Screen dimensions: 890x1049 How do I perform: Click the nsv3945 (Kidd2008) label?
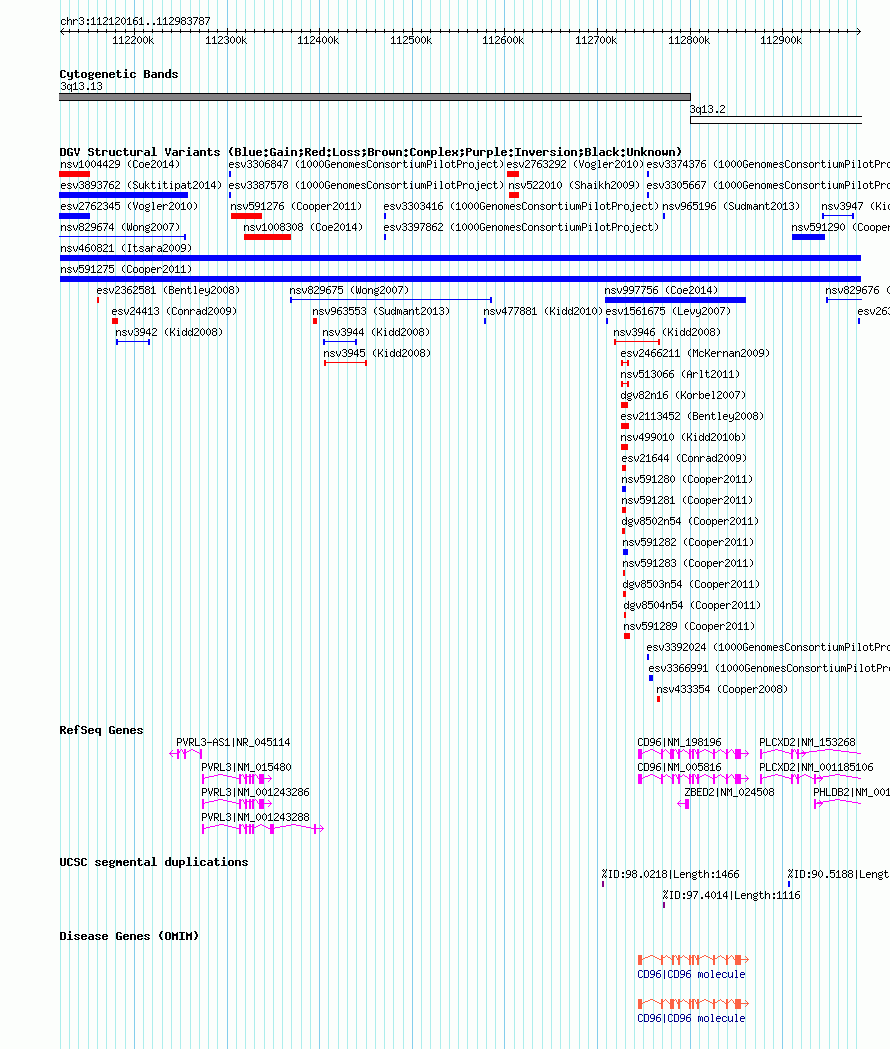(x=377, y=353)
